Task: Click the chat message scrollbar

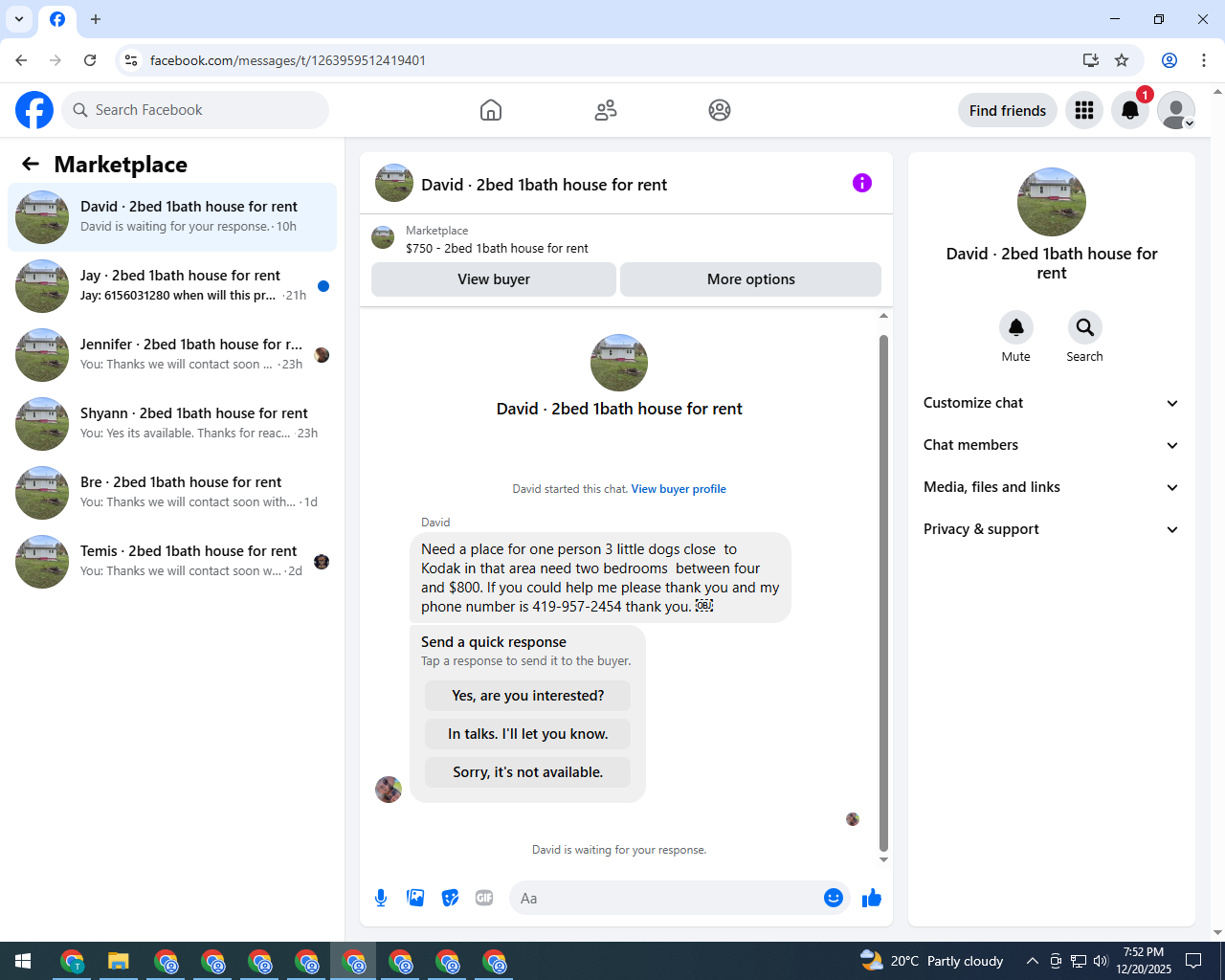Action: 883,592
